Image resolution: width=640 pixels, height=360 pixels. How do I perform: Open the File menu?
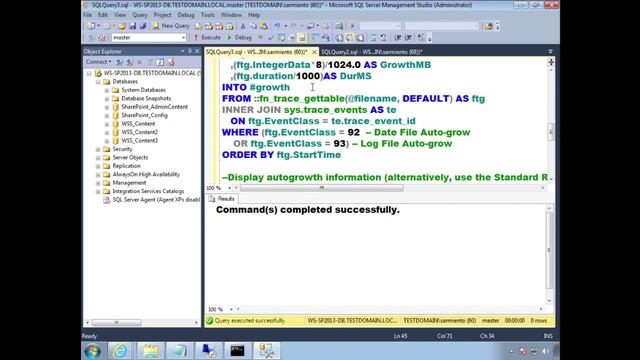click(x=88, y=15)
